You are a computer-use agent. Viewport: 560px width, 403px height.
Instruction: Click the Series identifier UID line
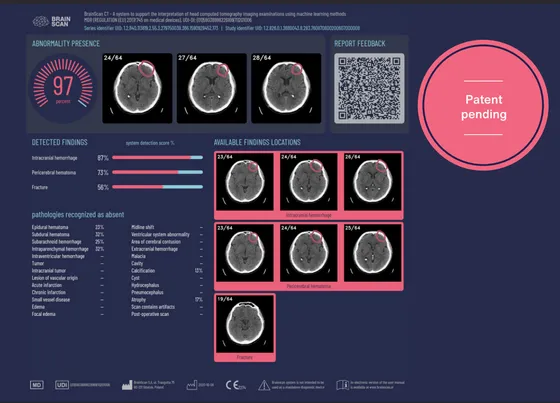(151, 28)
